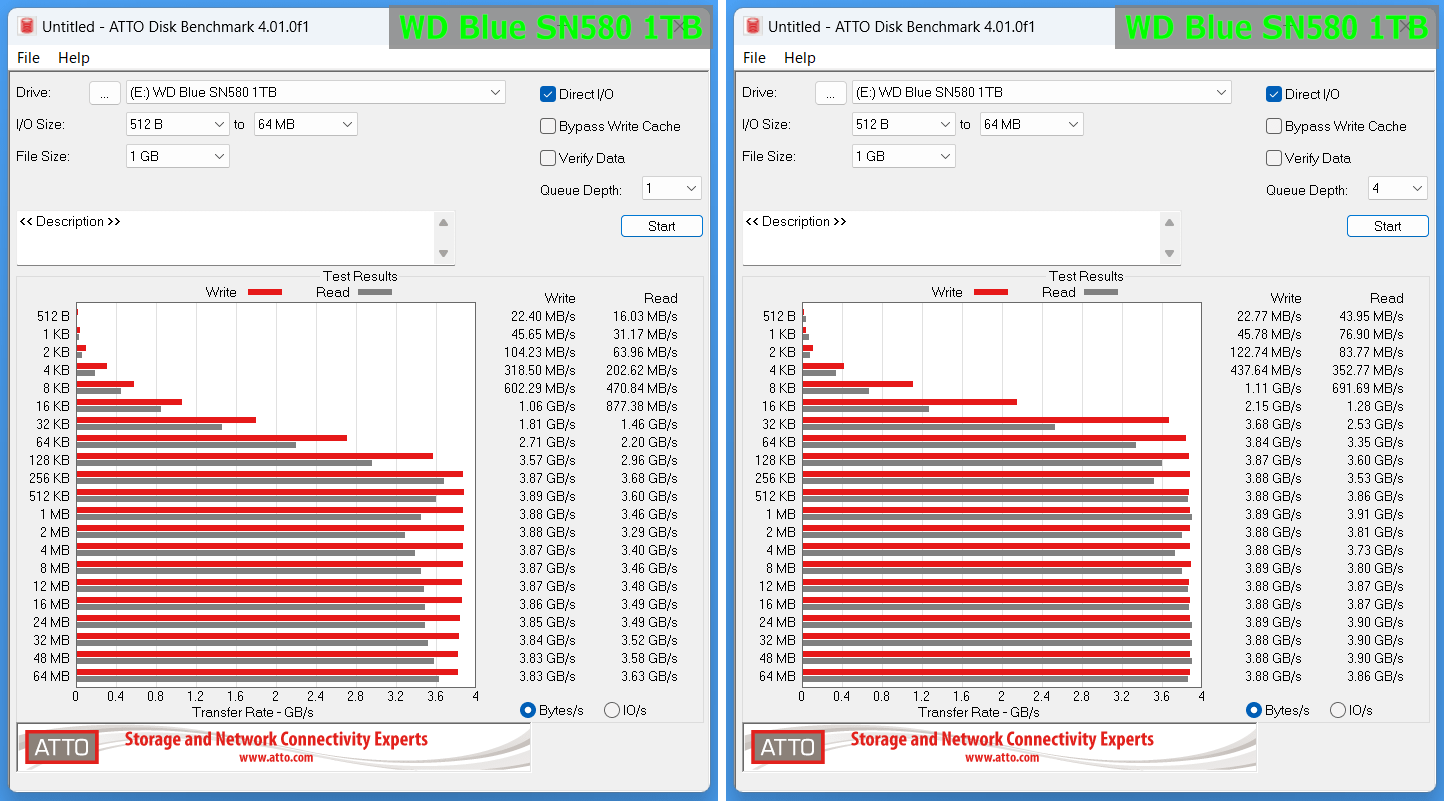The image size is (1444, 801).
Task: Click Description text field in right window
Action: point(951,238)
